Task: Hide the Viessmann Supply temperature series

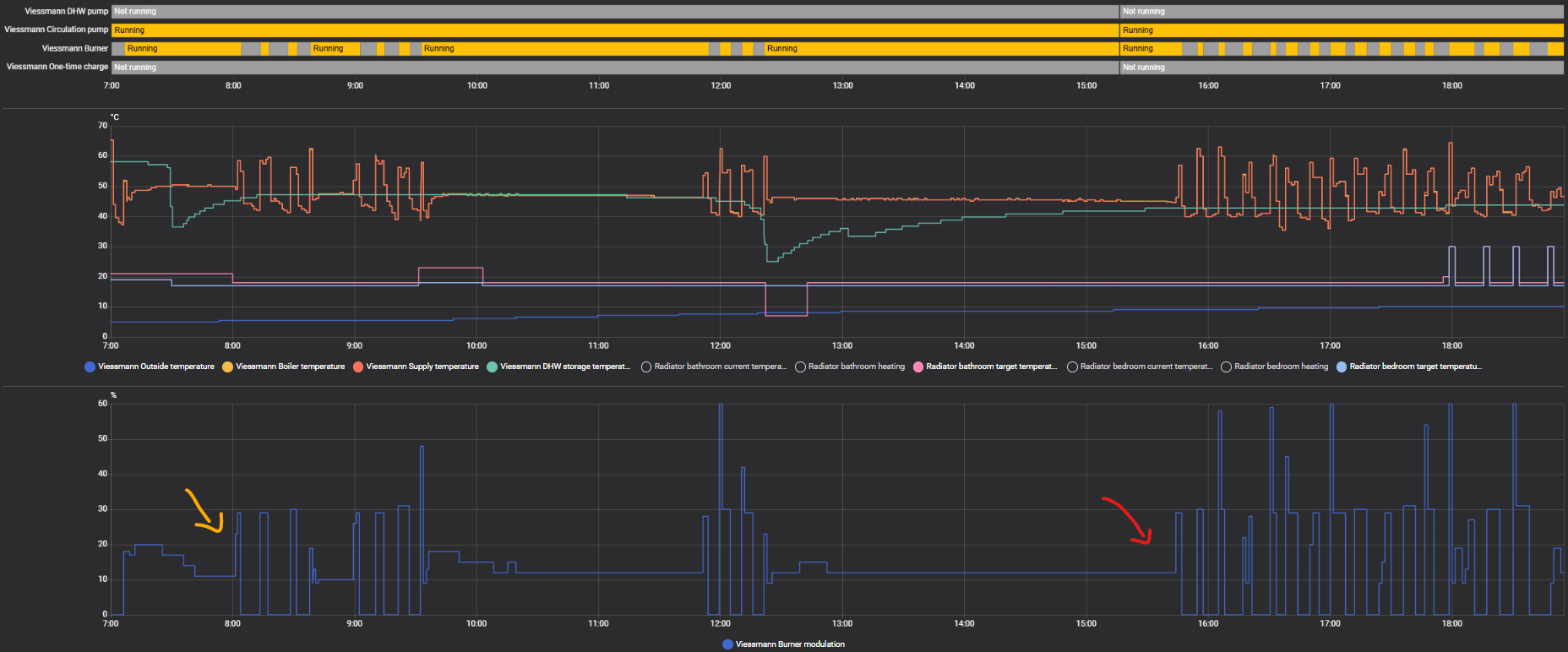Action: pyautogui.click(x=416, y=367)
